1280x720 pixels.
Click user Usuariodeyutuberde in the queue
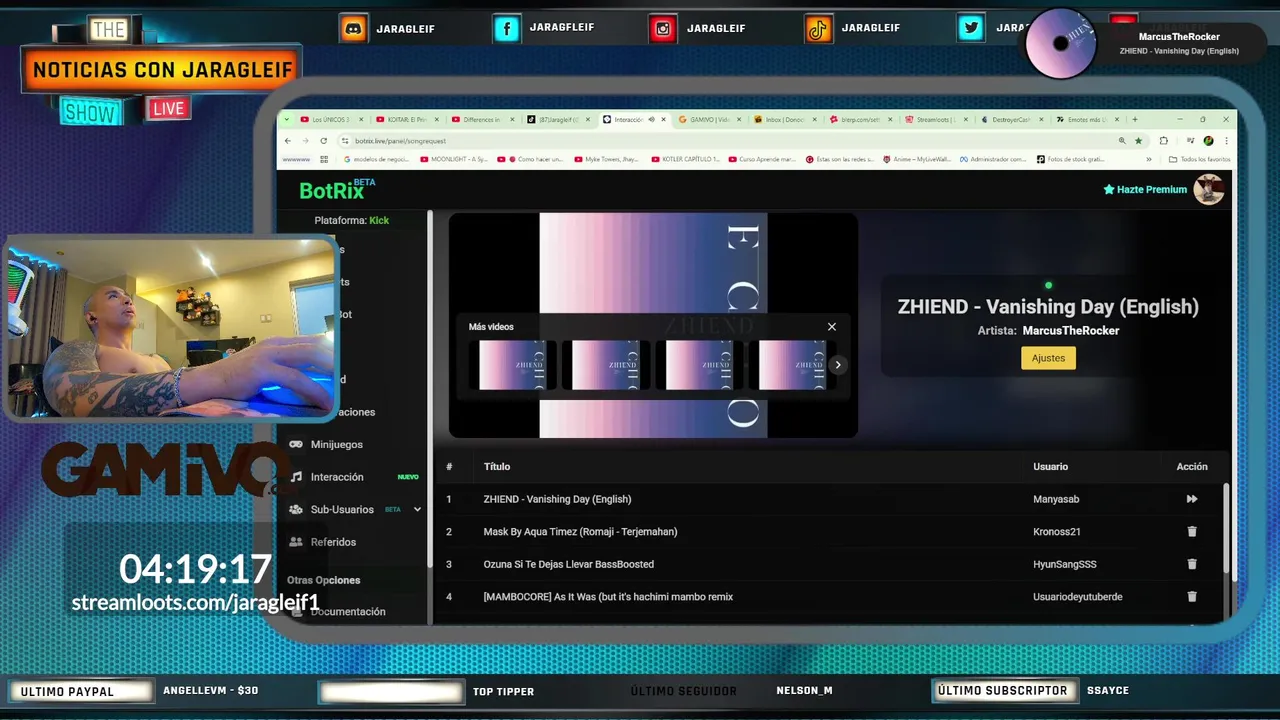click(x=1078, y=597)
